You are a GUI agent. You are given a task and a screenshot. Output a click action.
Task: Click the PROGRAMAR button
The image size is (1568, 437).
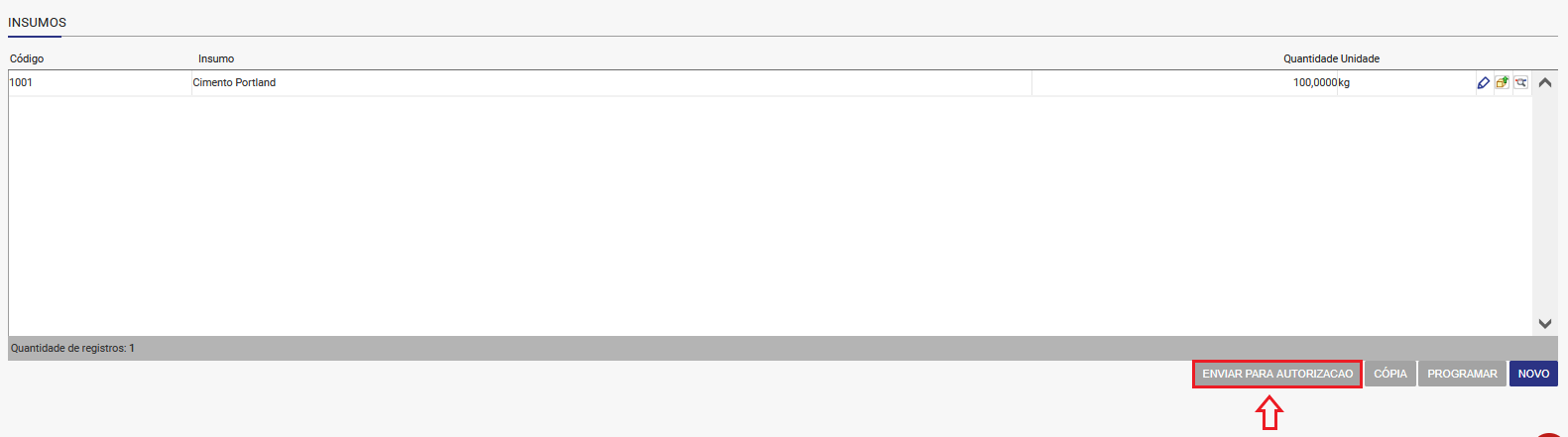pos(1462,374)
